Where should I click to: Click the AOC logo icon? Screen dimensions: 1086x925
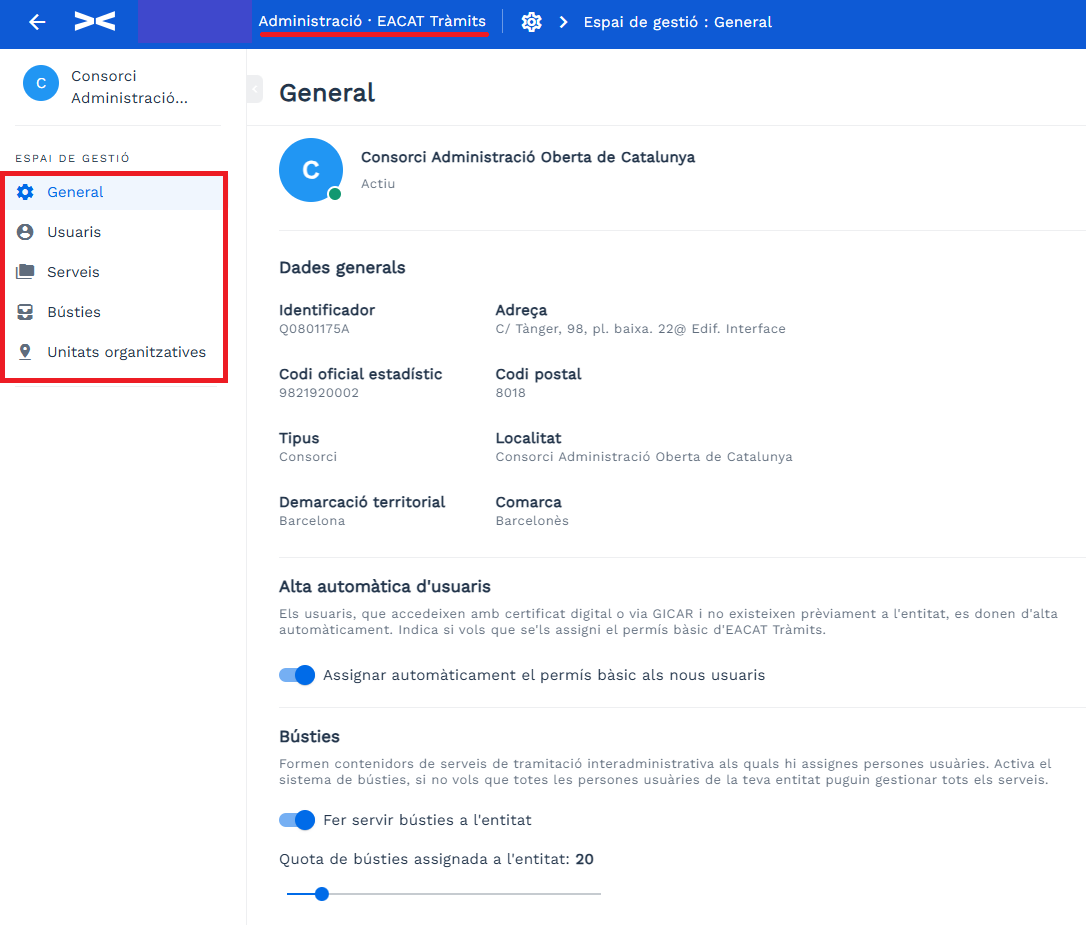(95, 21)
